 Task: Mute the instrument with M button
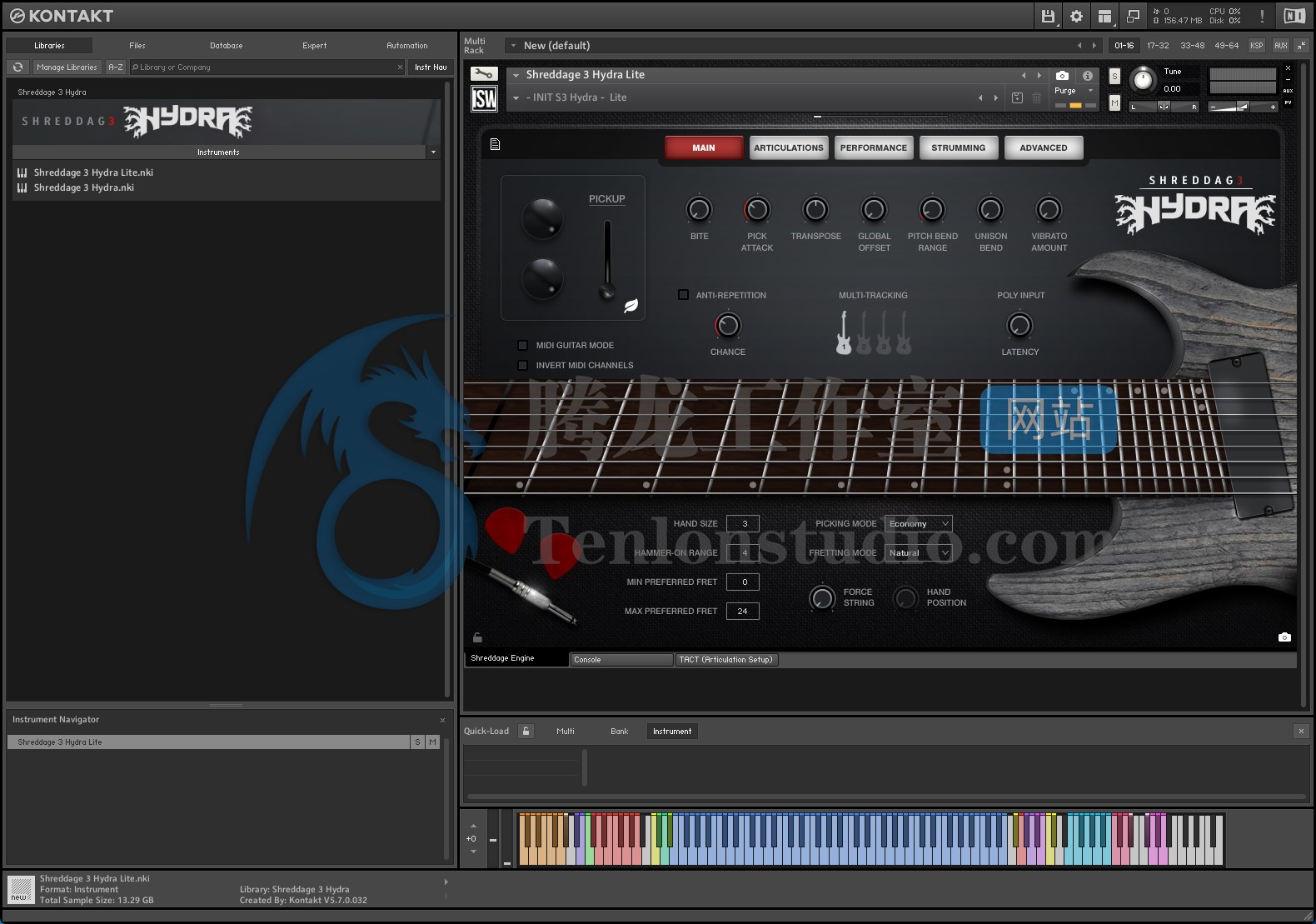[x=1114, y=102]
